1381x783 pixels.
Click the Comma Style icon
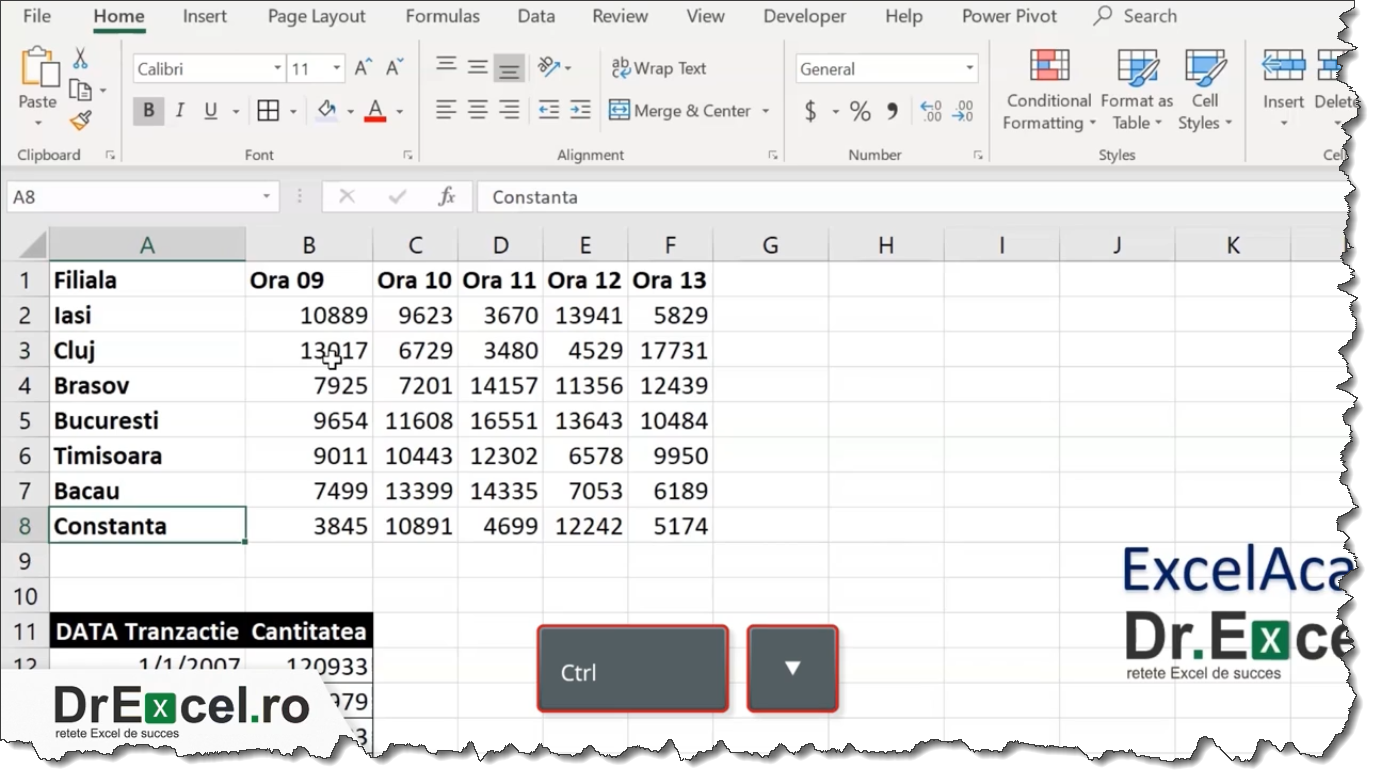(891, 111)
